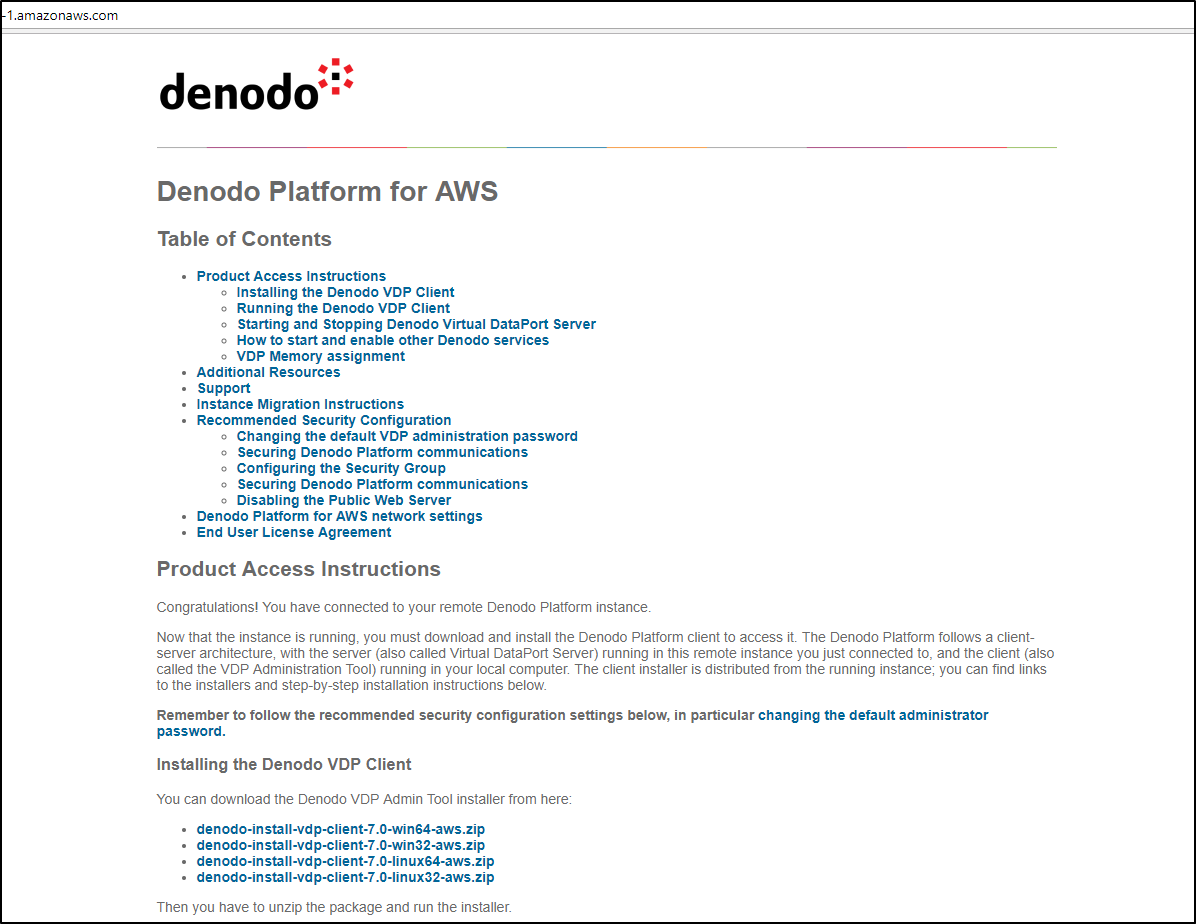1196x924 pixels.
Task: Download denodo-install-vdp-client-7.0-linux64-aws.zip
Action: (345, 861)
